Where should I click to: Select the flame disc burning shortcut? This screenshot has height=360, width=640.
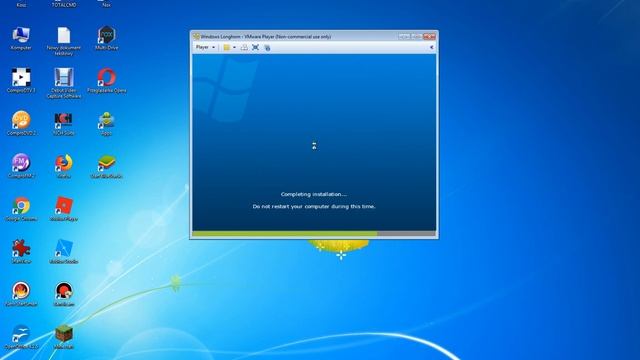click(x=21, y=294)
